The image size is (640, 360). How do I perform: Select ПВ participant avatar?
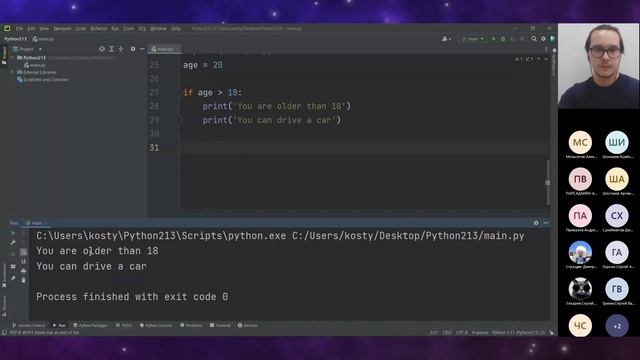pos(580,179)
